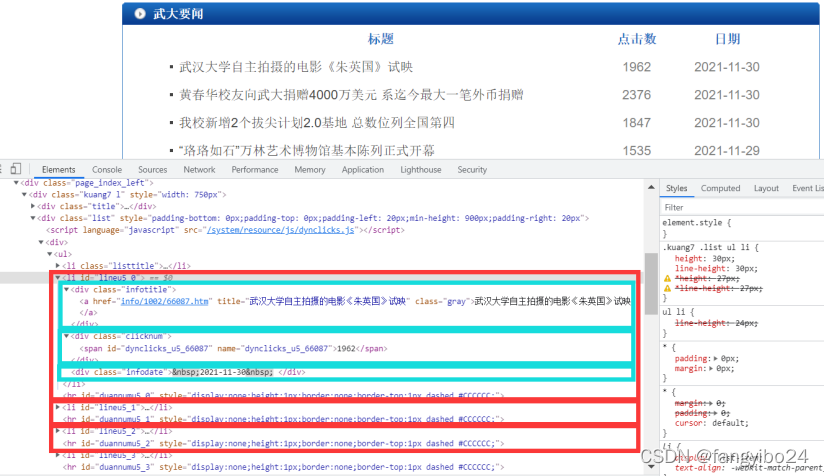Open the Security tab

coord(472,170)
